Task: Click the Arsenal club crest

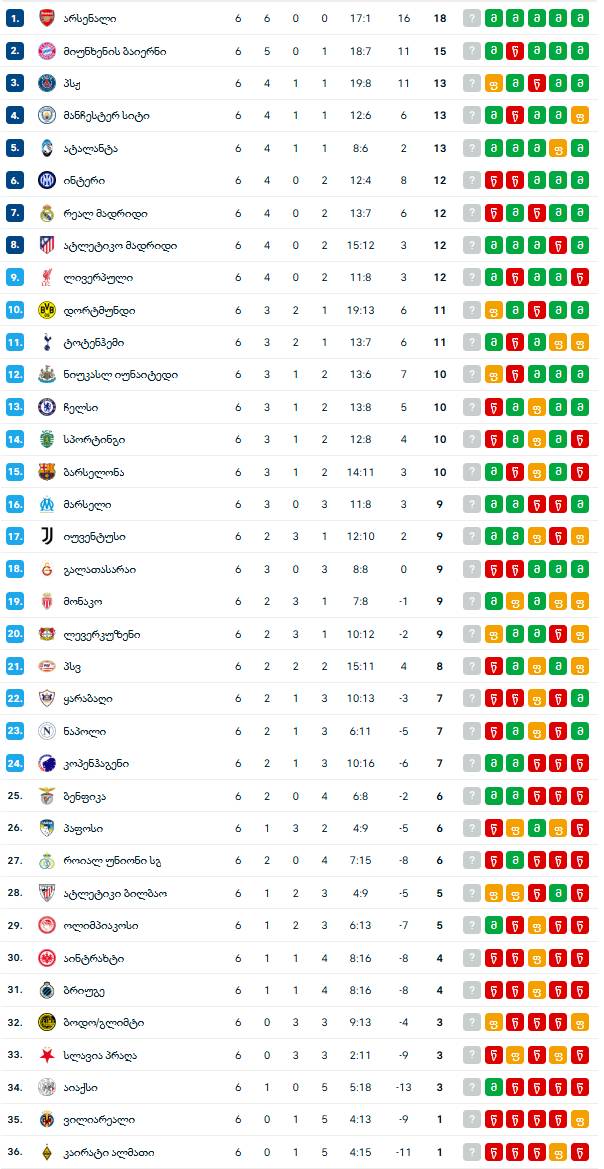Action: (46, 18)
